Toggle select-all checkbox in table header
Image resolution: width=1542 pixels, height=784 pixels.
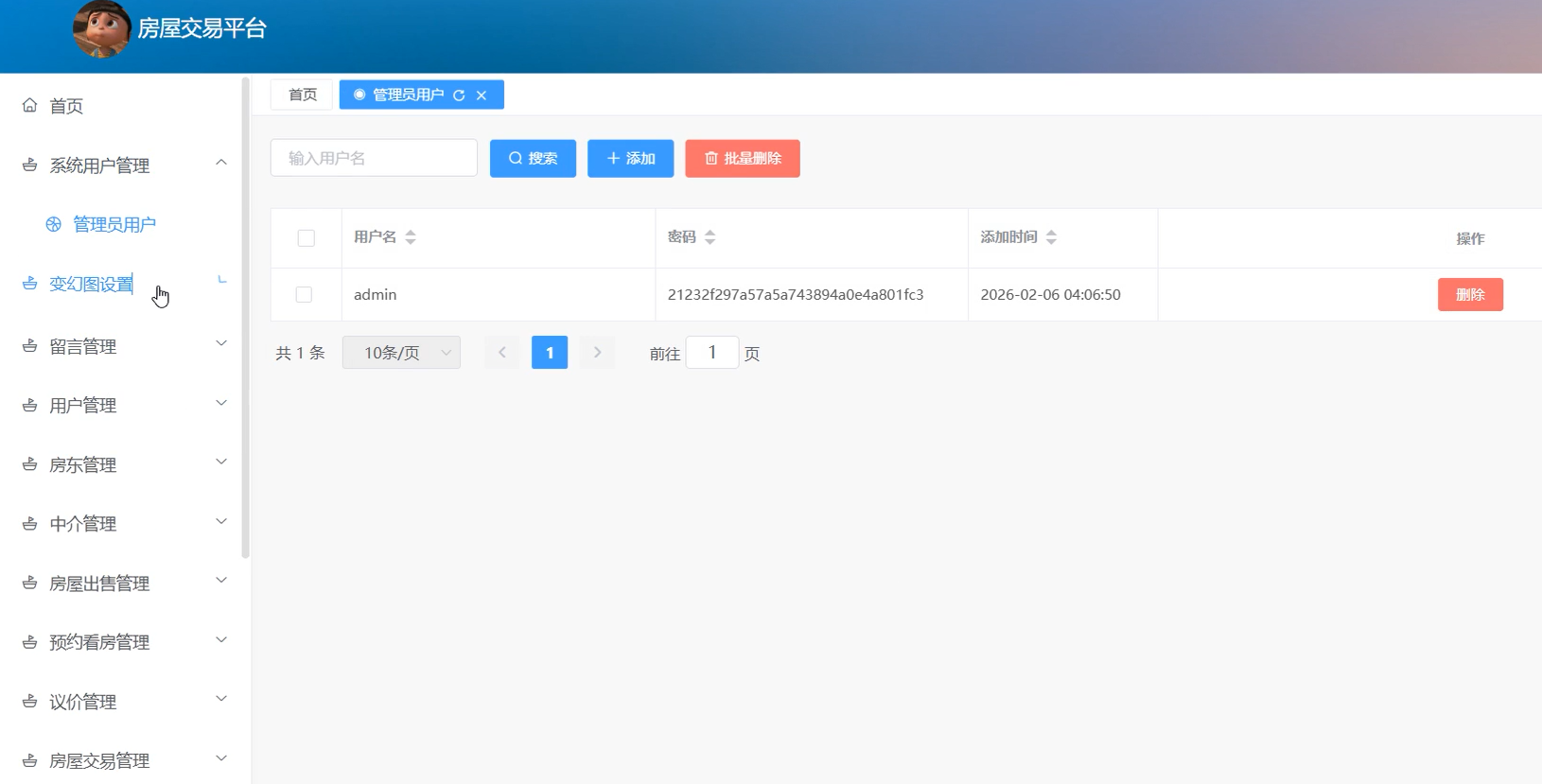(x=307, y=238)
